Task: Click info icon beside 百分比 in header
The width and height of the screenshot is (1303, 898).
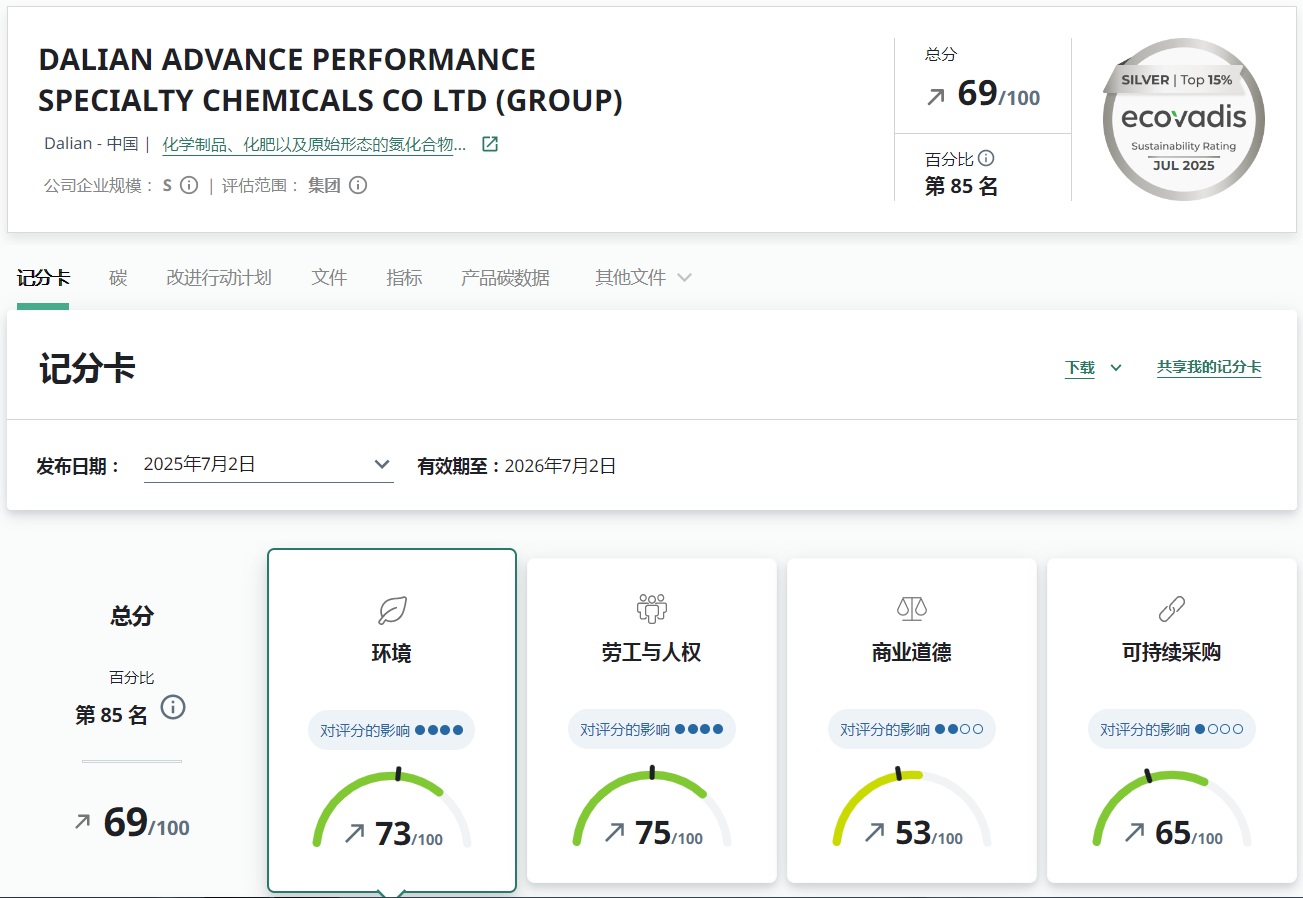Action: pos(986,158)
